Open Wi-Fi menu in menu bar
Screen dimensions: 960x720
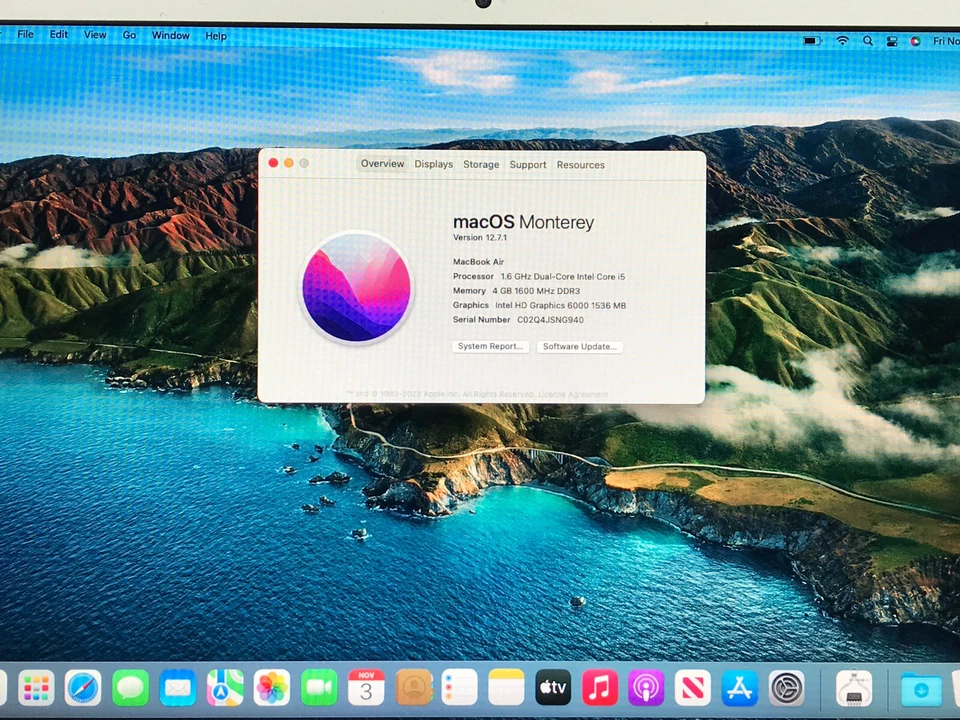pos(843,41)
